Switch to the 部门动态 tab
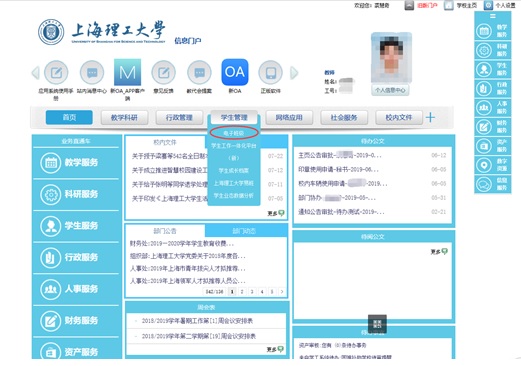The image size is (521, 366). coord(244,231)
